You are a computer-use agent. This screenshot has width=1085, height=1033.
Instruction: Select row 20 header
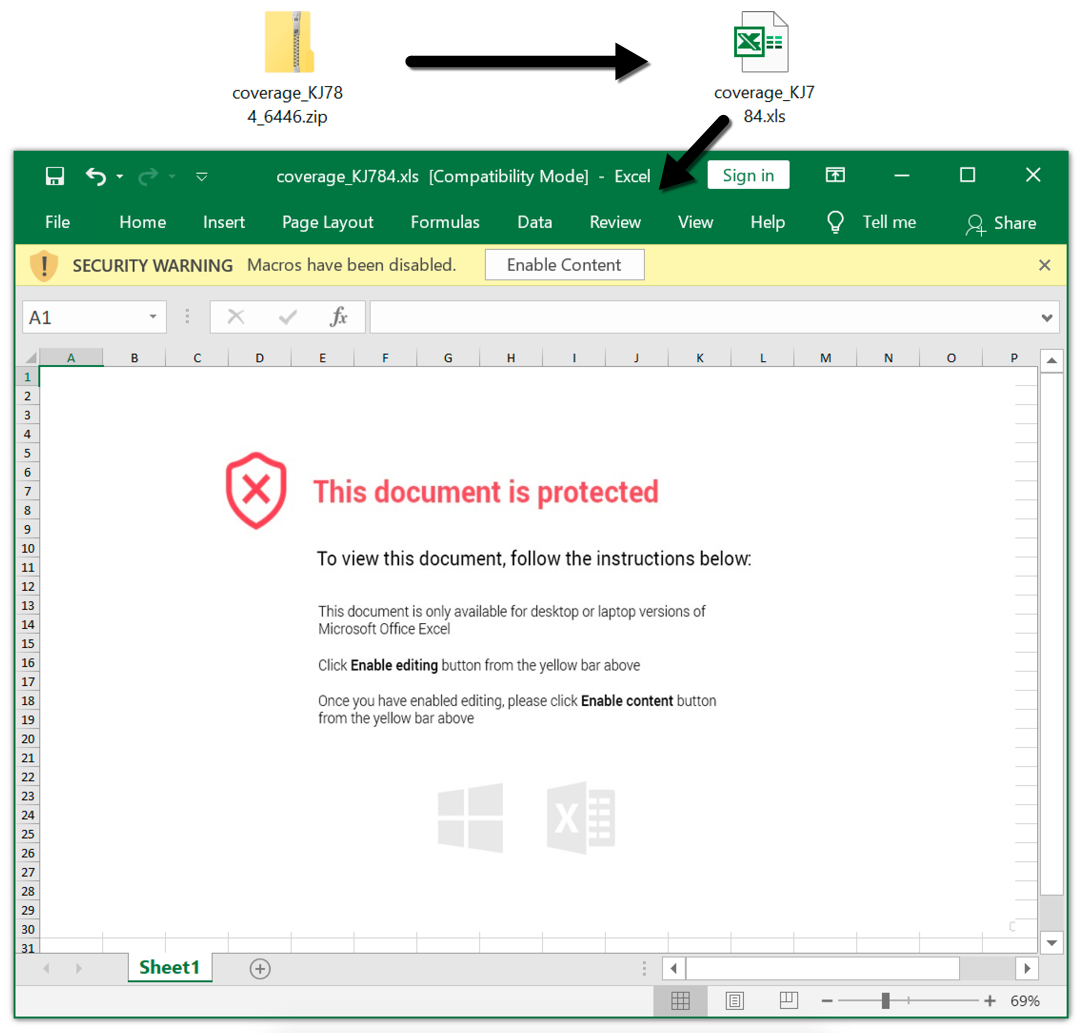[x=28, y=739]
